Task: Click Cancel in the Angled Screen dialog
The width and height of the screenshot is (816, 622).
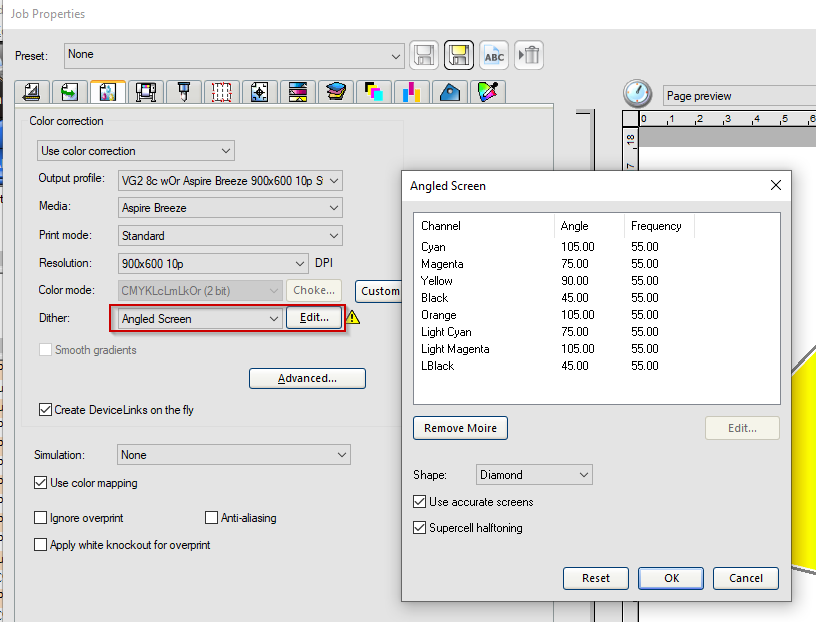Action: coord(746,578)
